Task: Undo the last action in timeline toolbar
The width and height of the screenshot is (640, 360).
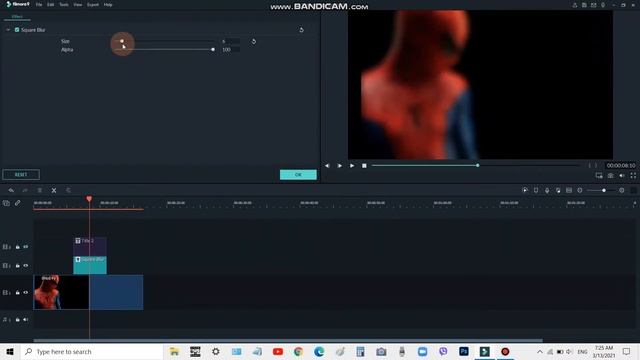Action: point(11,190)
